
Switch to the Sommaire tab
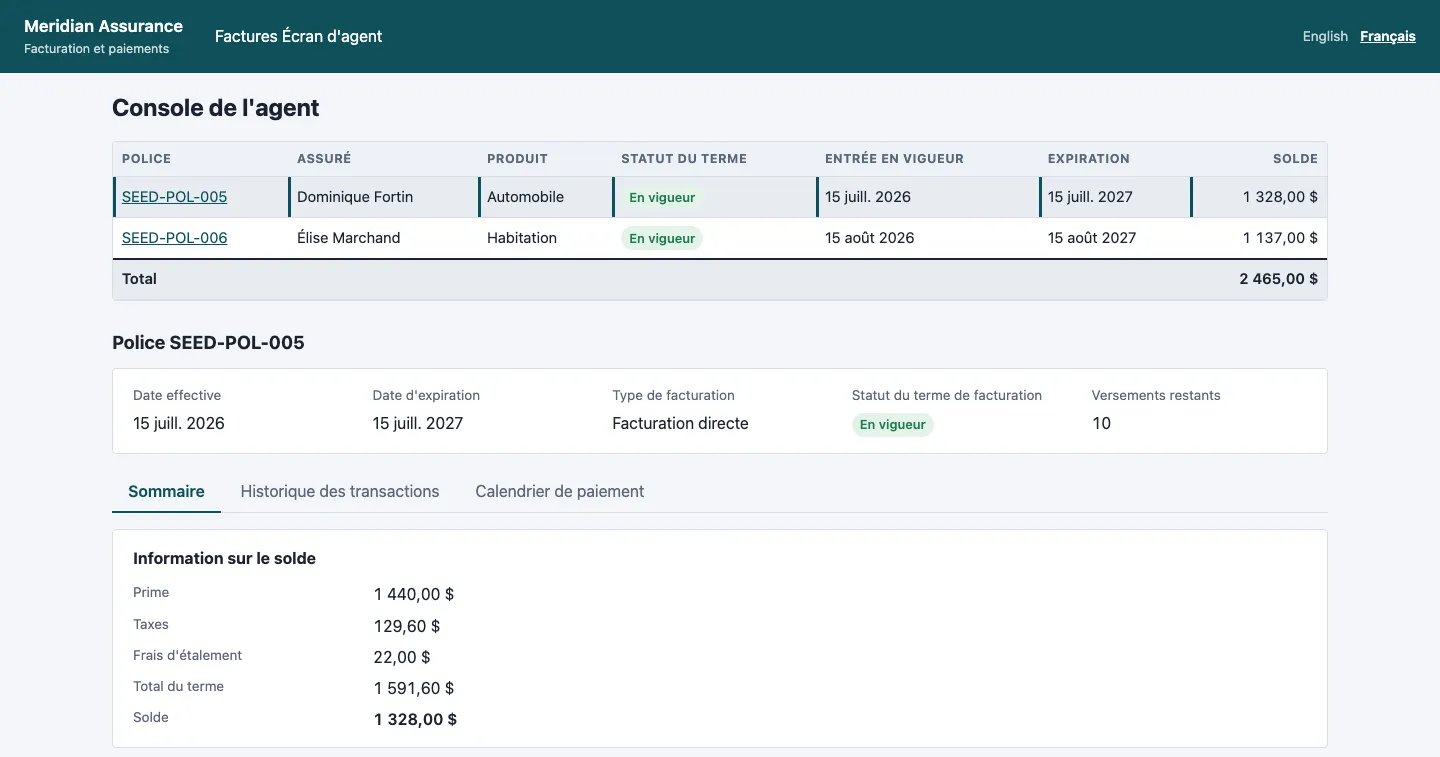166,492
